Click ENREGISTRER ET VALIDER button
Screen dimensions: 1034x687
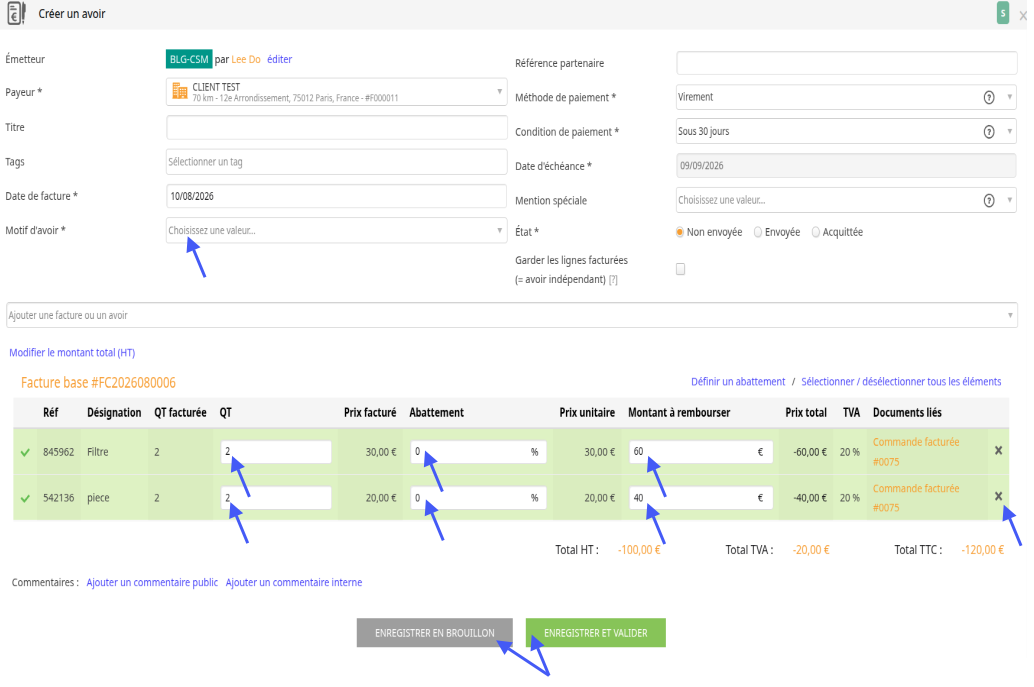[595, 633]
